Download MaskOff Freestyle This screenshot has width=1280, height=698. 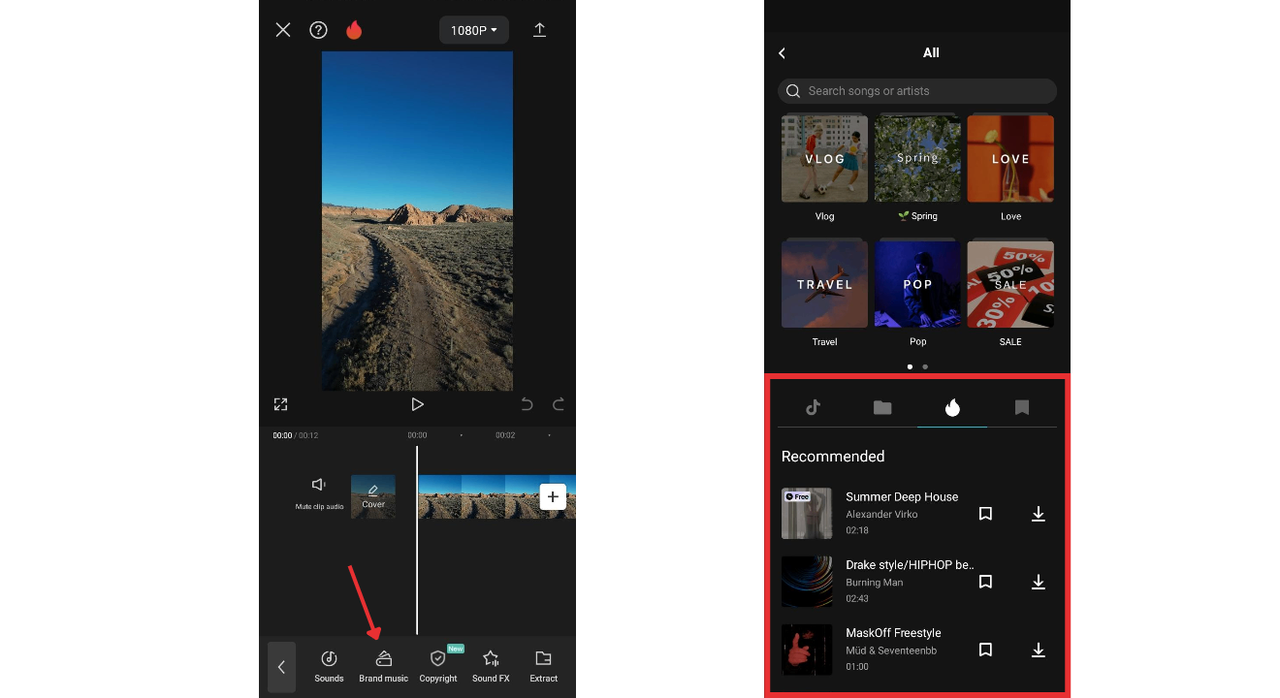pyautogui.click(x=1038, y=650)
